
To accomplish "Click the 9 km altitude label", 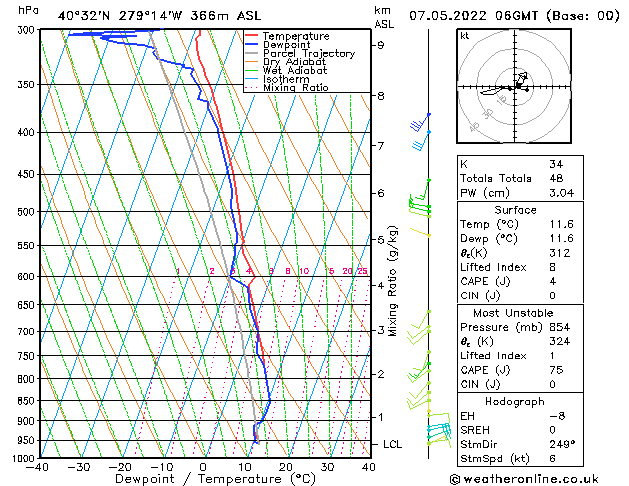I will pyautogui.click(x=380, y=45).
